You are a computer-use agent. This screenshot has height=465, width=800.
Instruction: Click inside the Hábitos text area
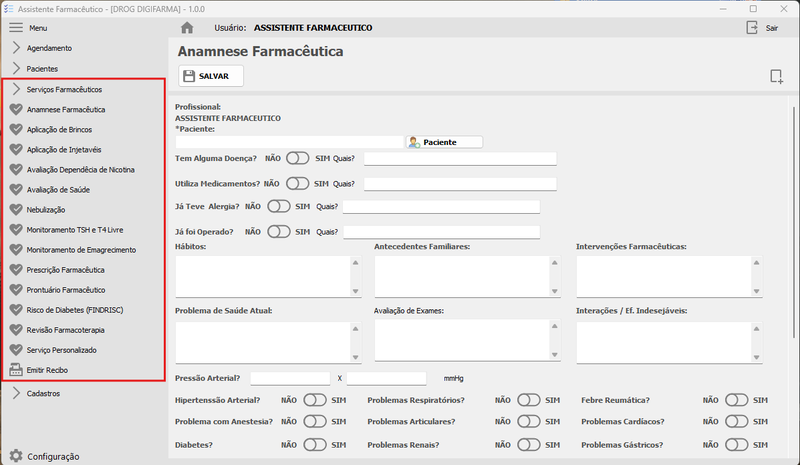(x=263, y=276)
